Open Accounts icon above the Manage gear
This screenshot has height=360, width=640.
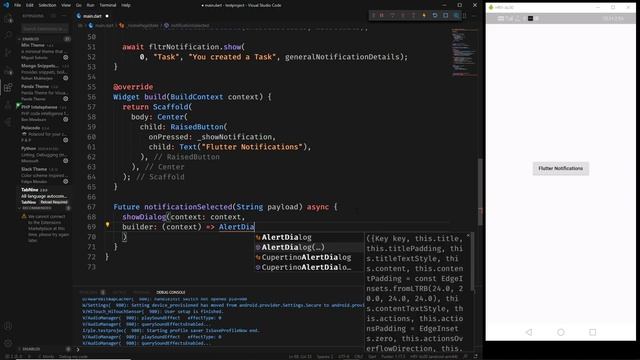(8, 326)
